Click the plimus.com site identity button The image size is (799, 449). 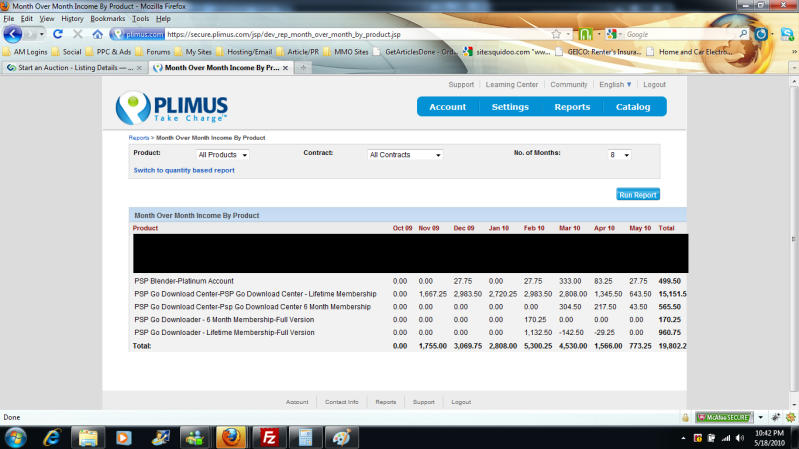pos(138,34)
